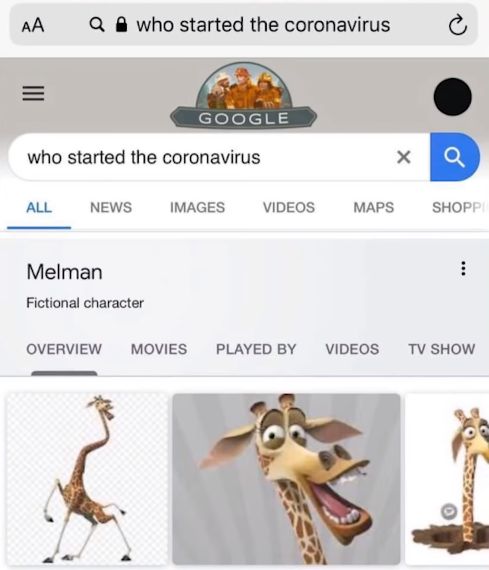Open the dancing Melman full-body image
489x570 pixels.
87,479
